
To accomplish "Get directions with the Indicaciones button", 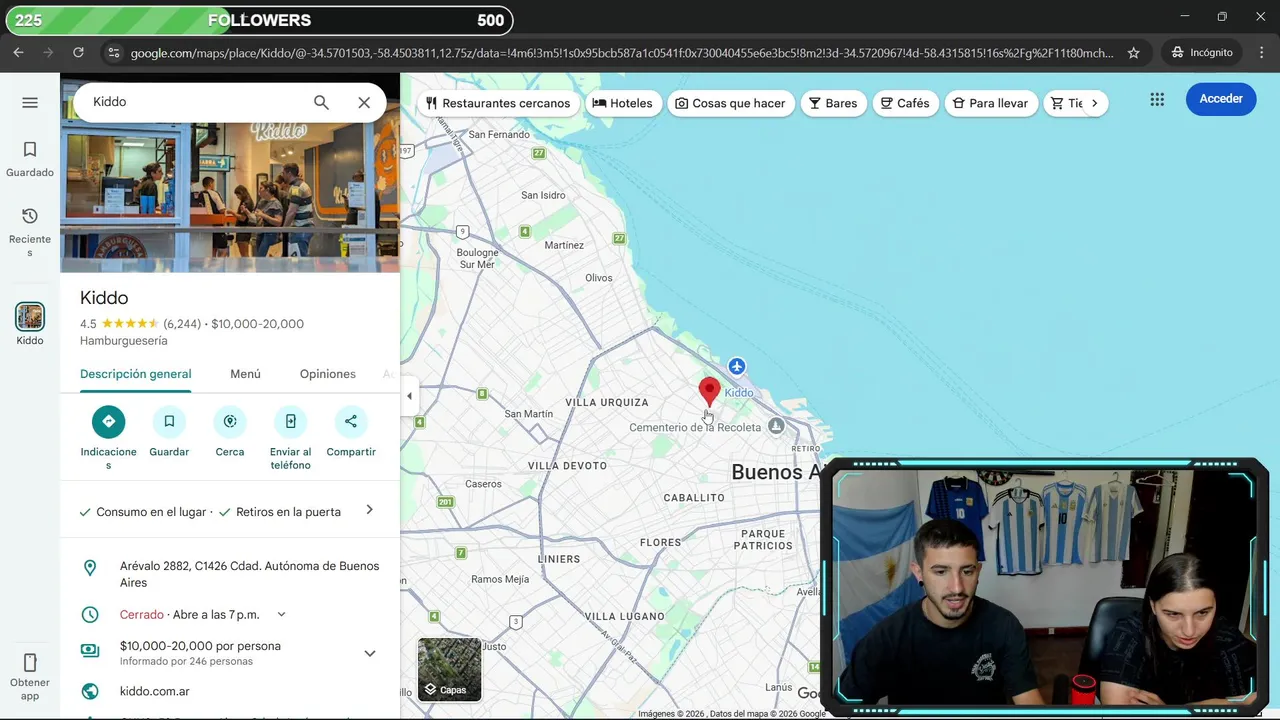I will [109, 421].
